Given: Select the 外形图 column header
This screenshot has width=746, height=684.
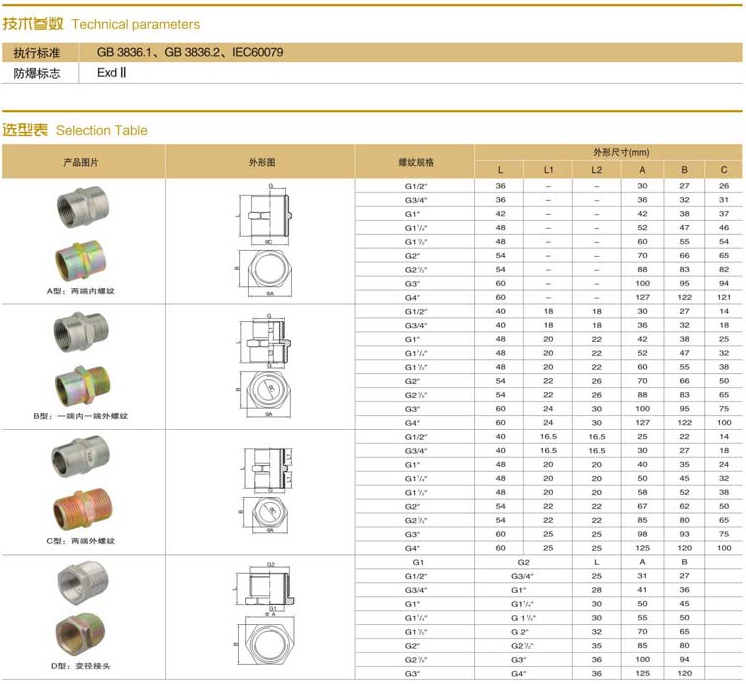Looking at the screenshot, I should pos(261,162).
